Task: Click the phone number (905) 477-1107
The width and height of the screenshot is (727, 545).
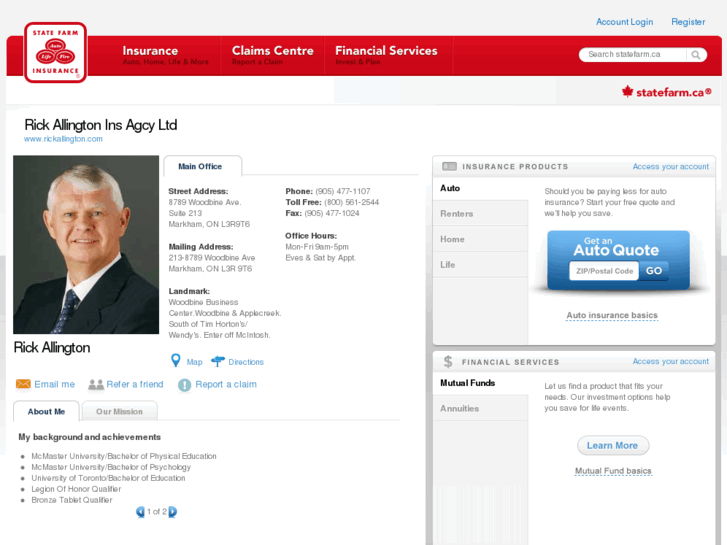Action: pyautogui.click(x=343, y=191)
